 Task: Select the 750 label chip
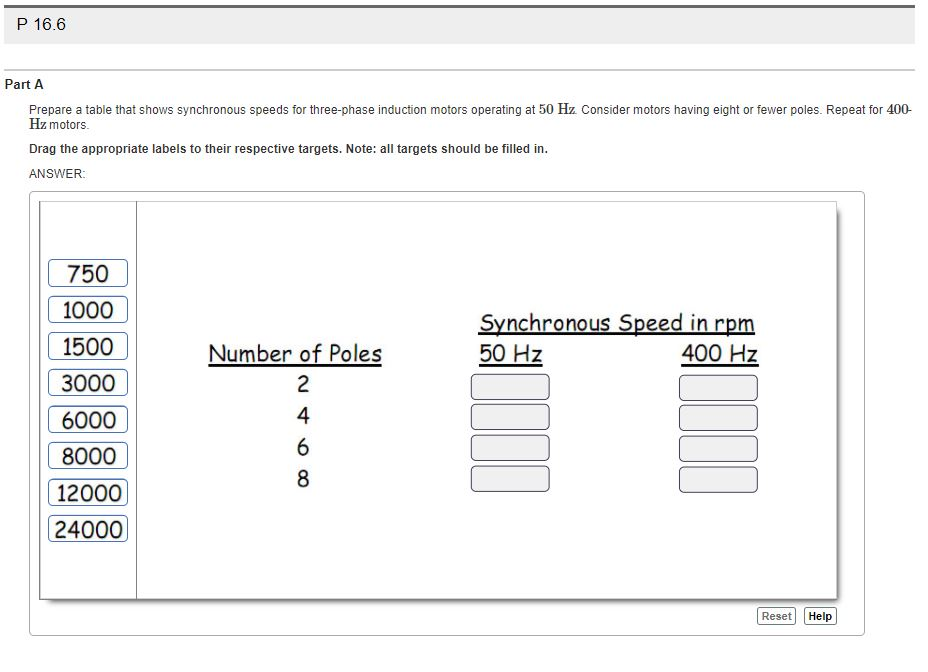pyautogui.click(x=87, y=273)
